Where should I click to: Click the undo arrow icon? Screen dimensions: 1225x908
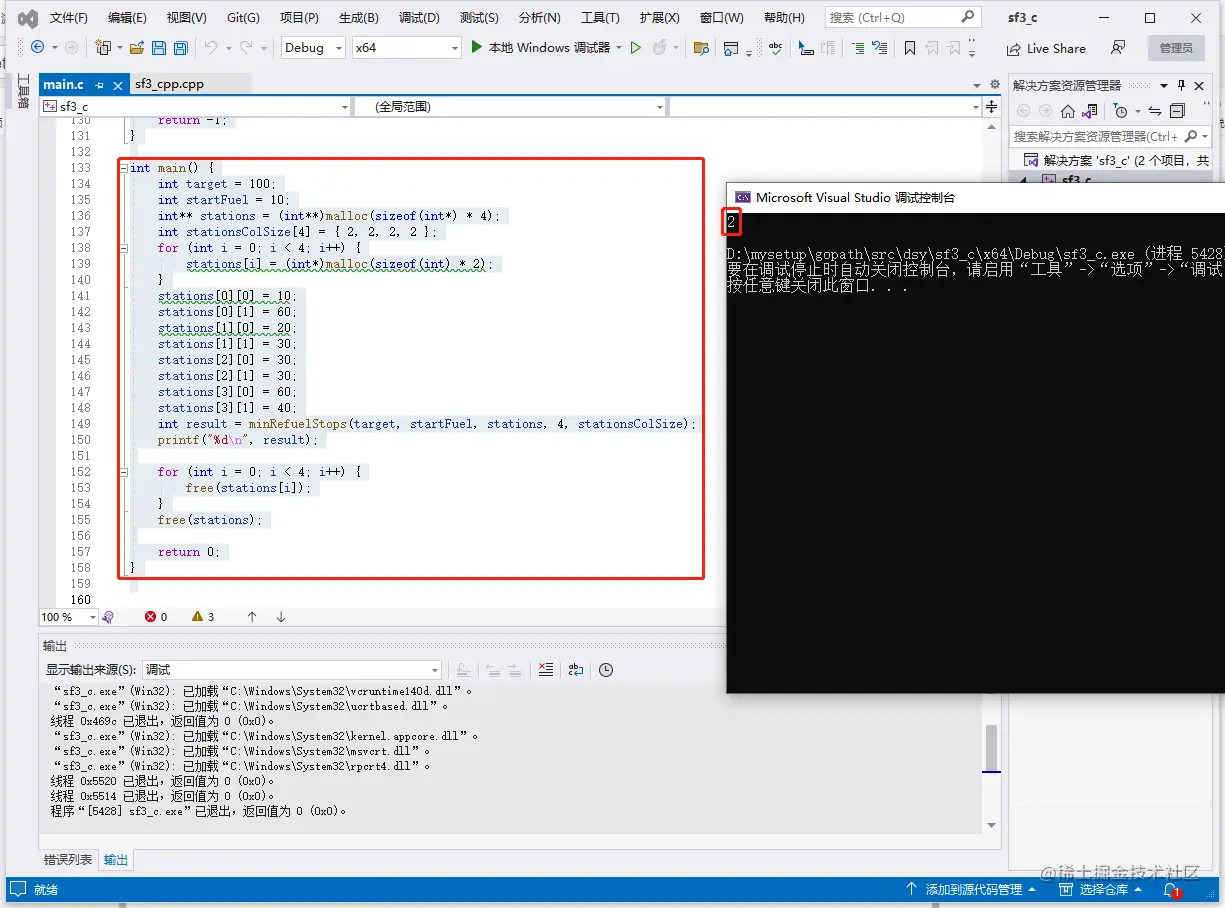point(210,47)
